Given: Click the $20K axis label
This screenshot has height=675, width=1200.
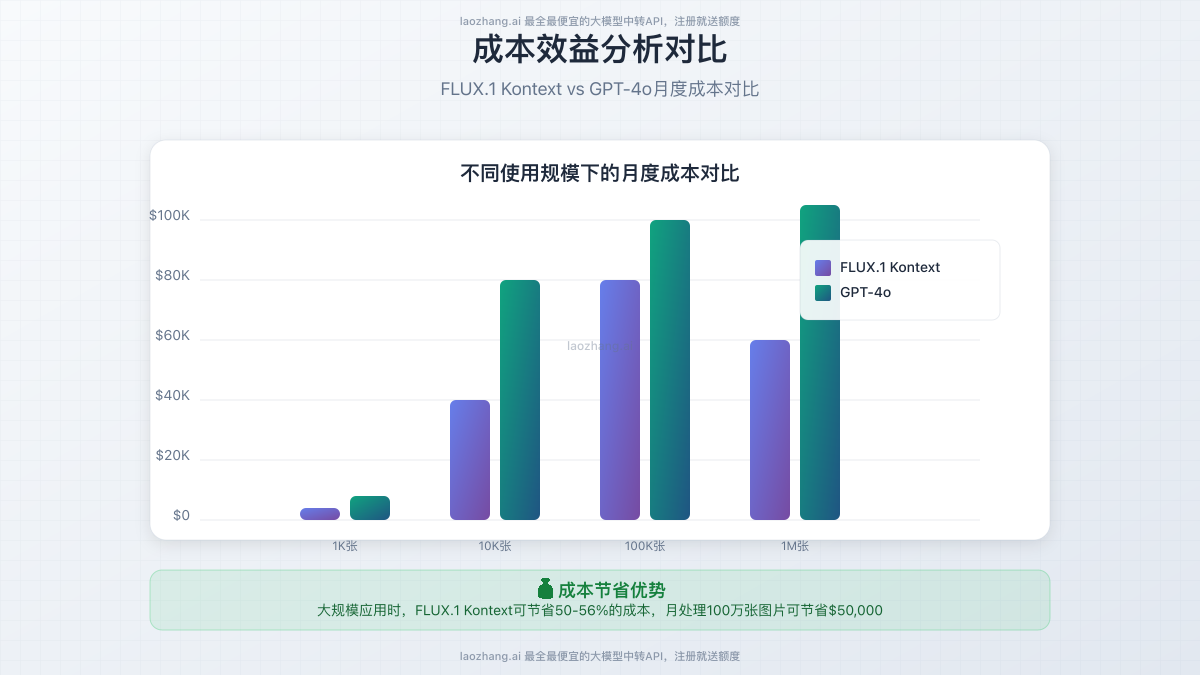Looking at the screenshot, I should coord(172,456).
